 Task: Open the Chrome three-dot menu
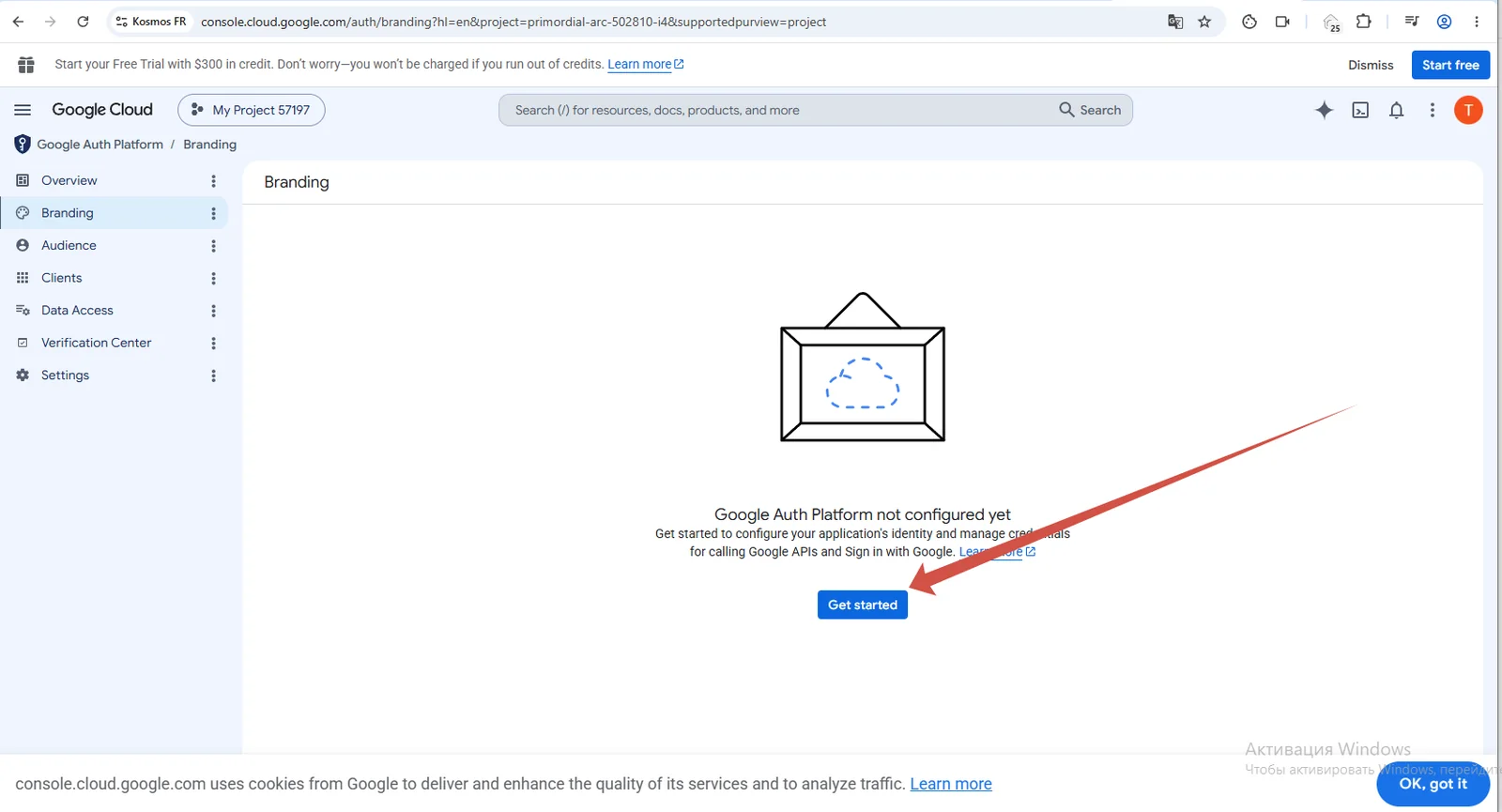1477,22
